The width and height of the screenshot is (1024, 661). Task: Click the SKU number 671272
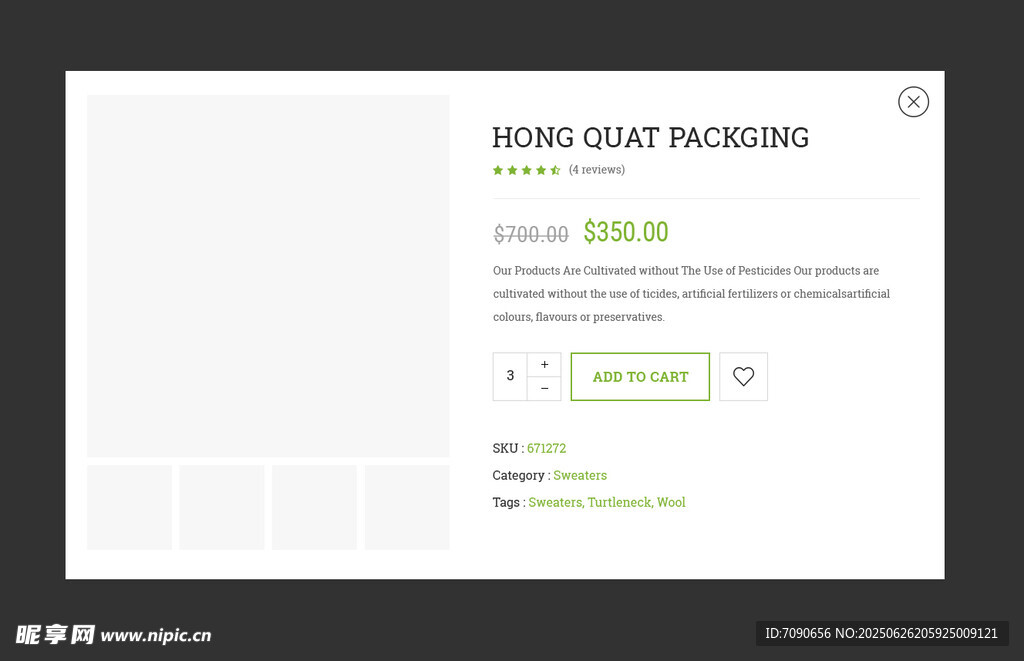point(546,448)
